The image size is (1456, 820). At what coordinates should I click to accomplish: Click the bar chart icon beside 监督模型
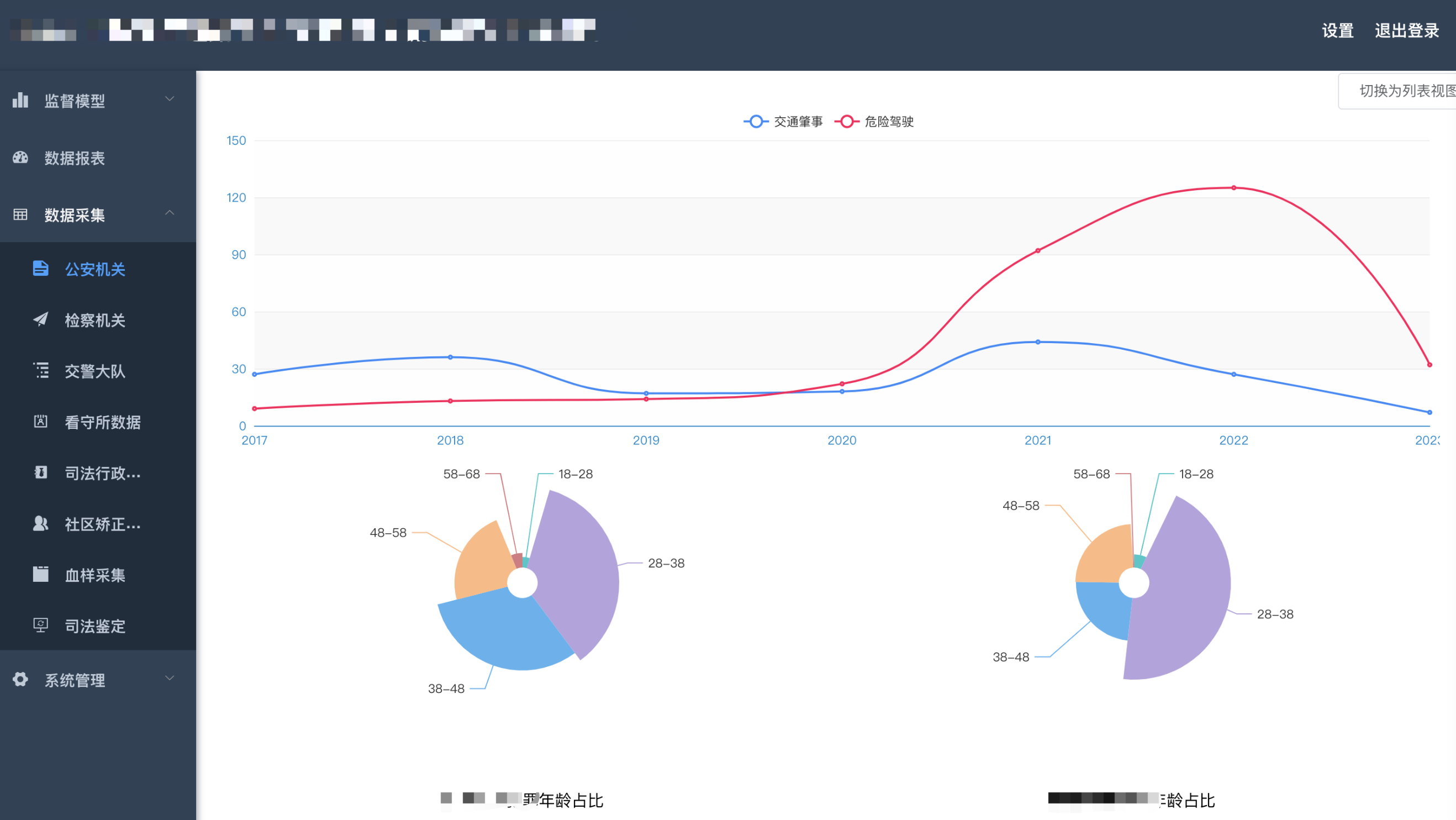(x=20, y=100)
